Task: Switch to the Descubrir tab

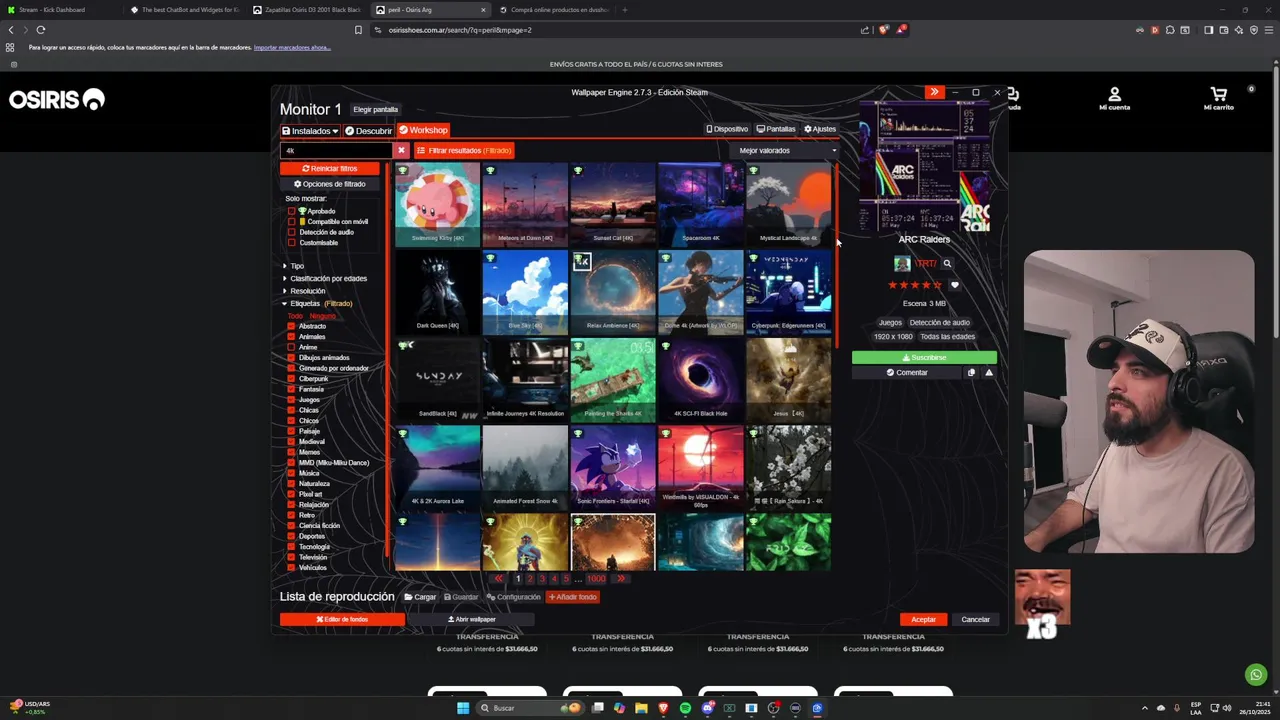Action: [368, 130]
